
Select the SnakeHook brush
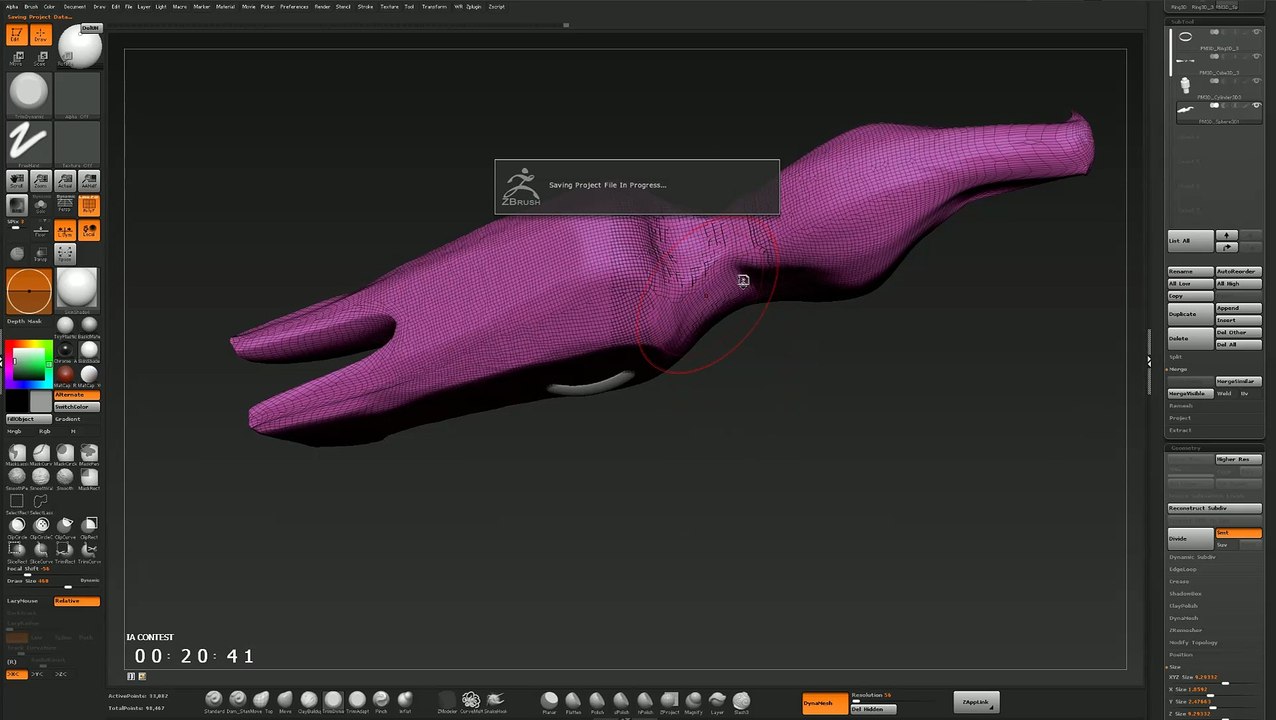pos(495,700)
